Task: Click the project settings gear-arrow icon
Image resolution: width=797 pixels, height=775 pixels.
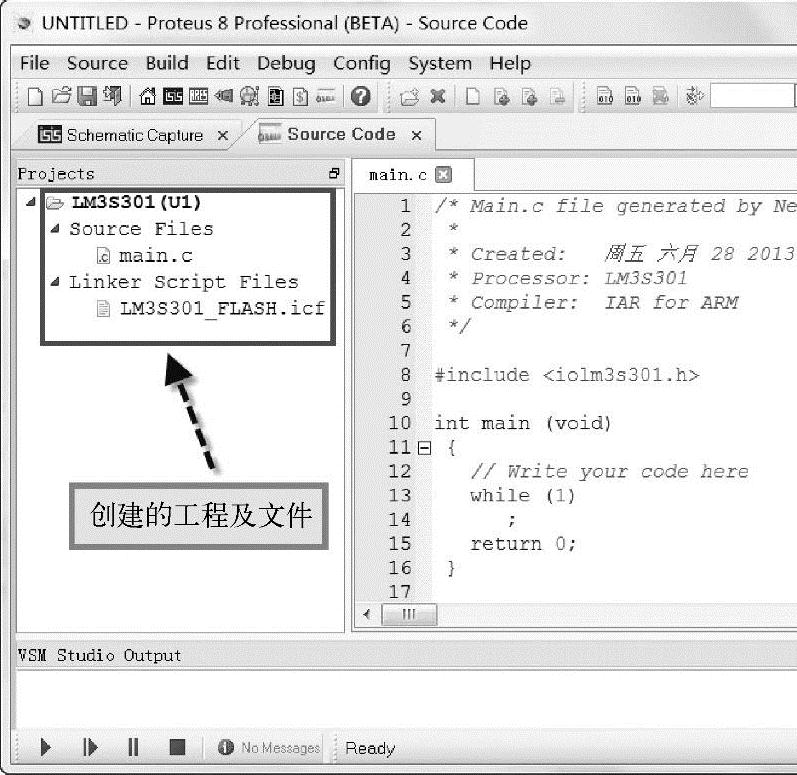Action: [694, 96]
